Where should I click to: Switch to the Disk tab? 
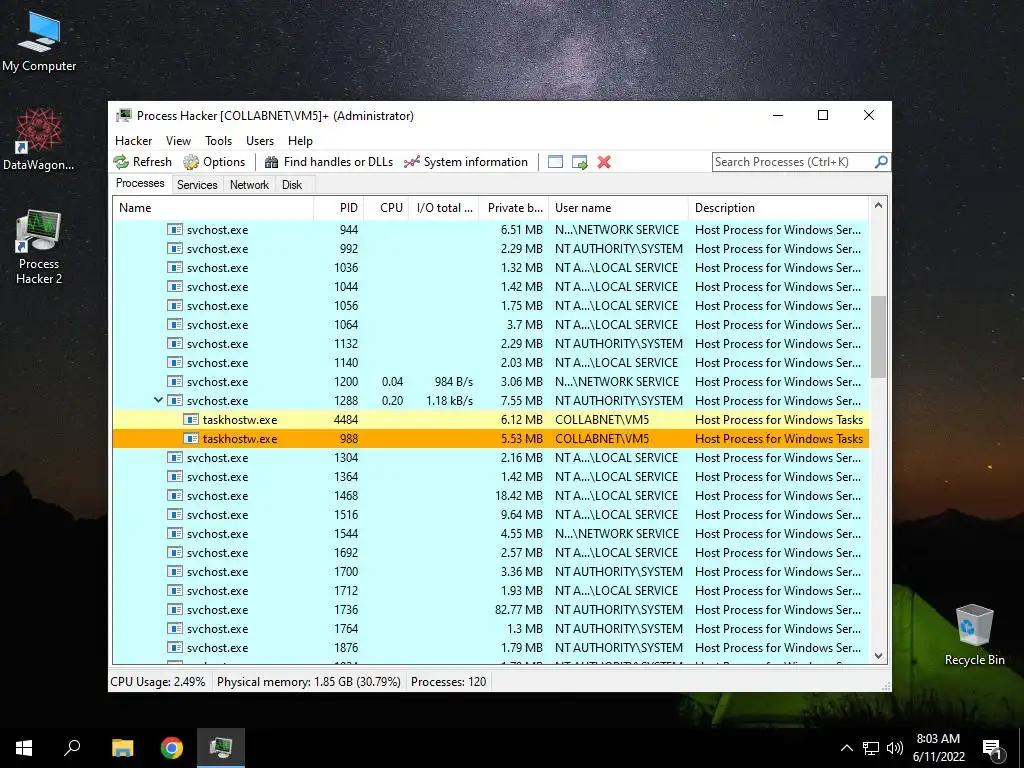[x=292, y=185]
